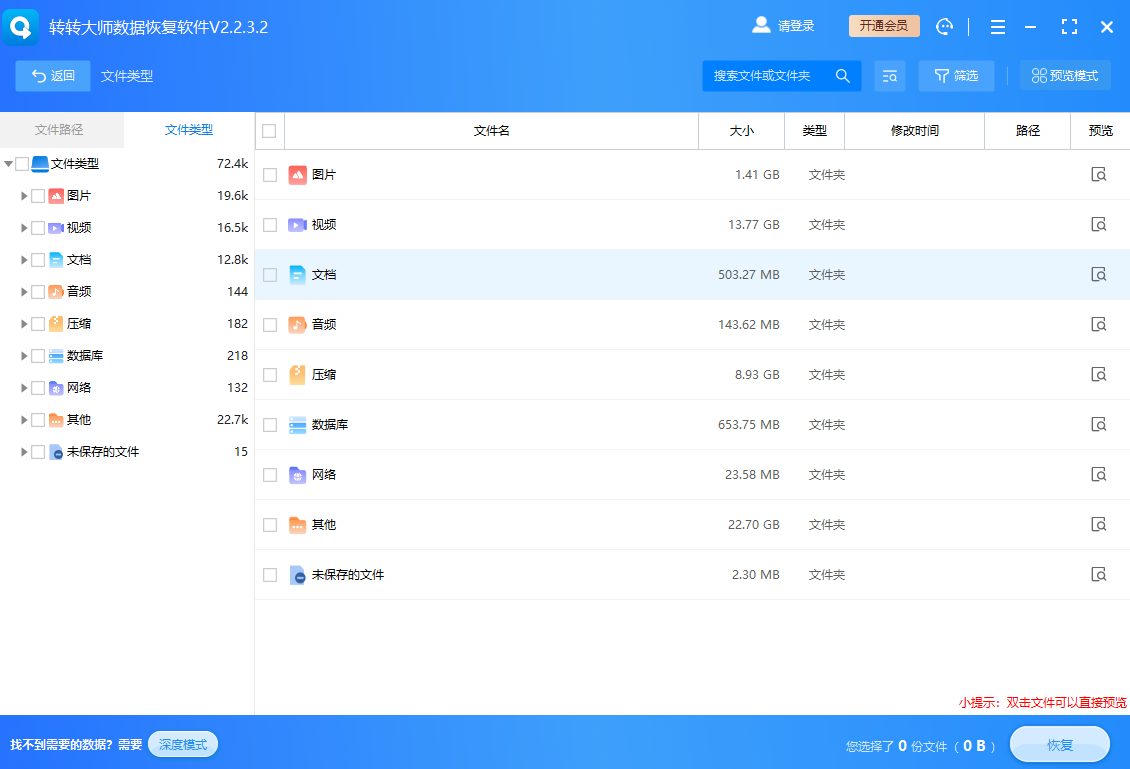Open the preview for 视频 folder
Screen dimensions: 1130x769
pos(1099,224)
